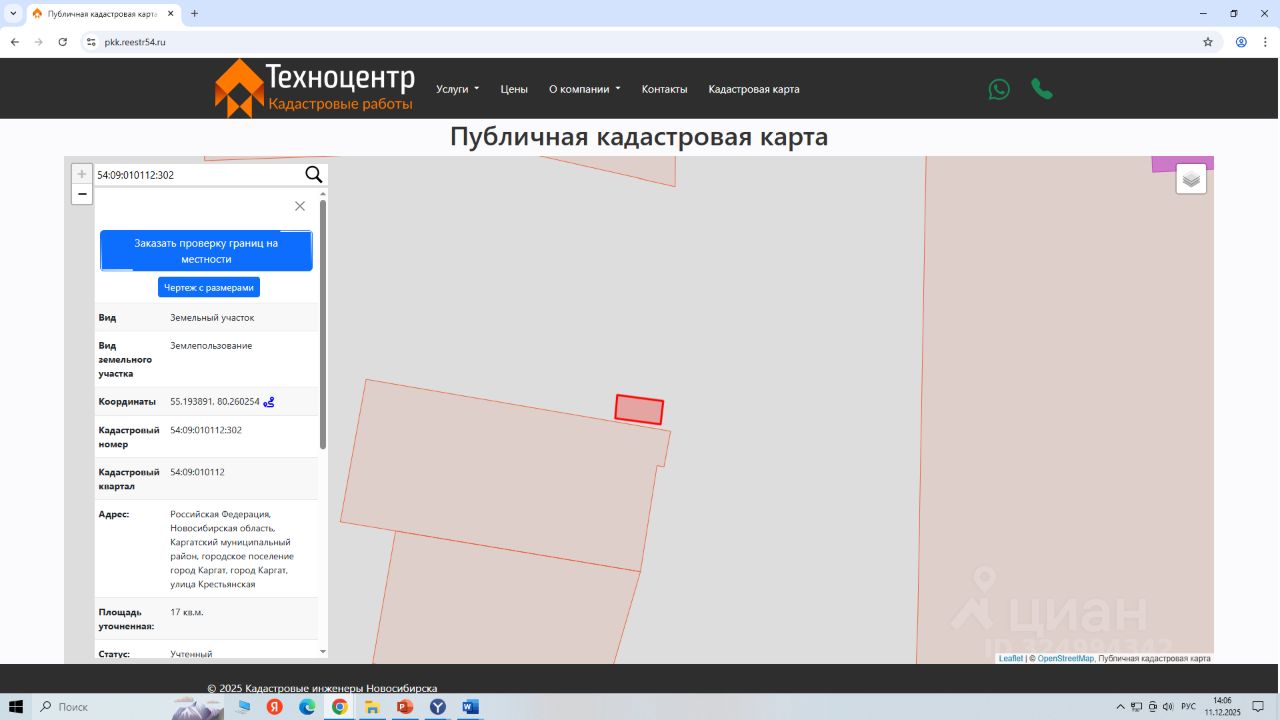Reload the page in Chrome
The image size is (1280, 720).
[x=63, y=42]
